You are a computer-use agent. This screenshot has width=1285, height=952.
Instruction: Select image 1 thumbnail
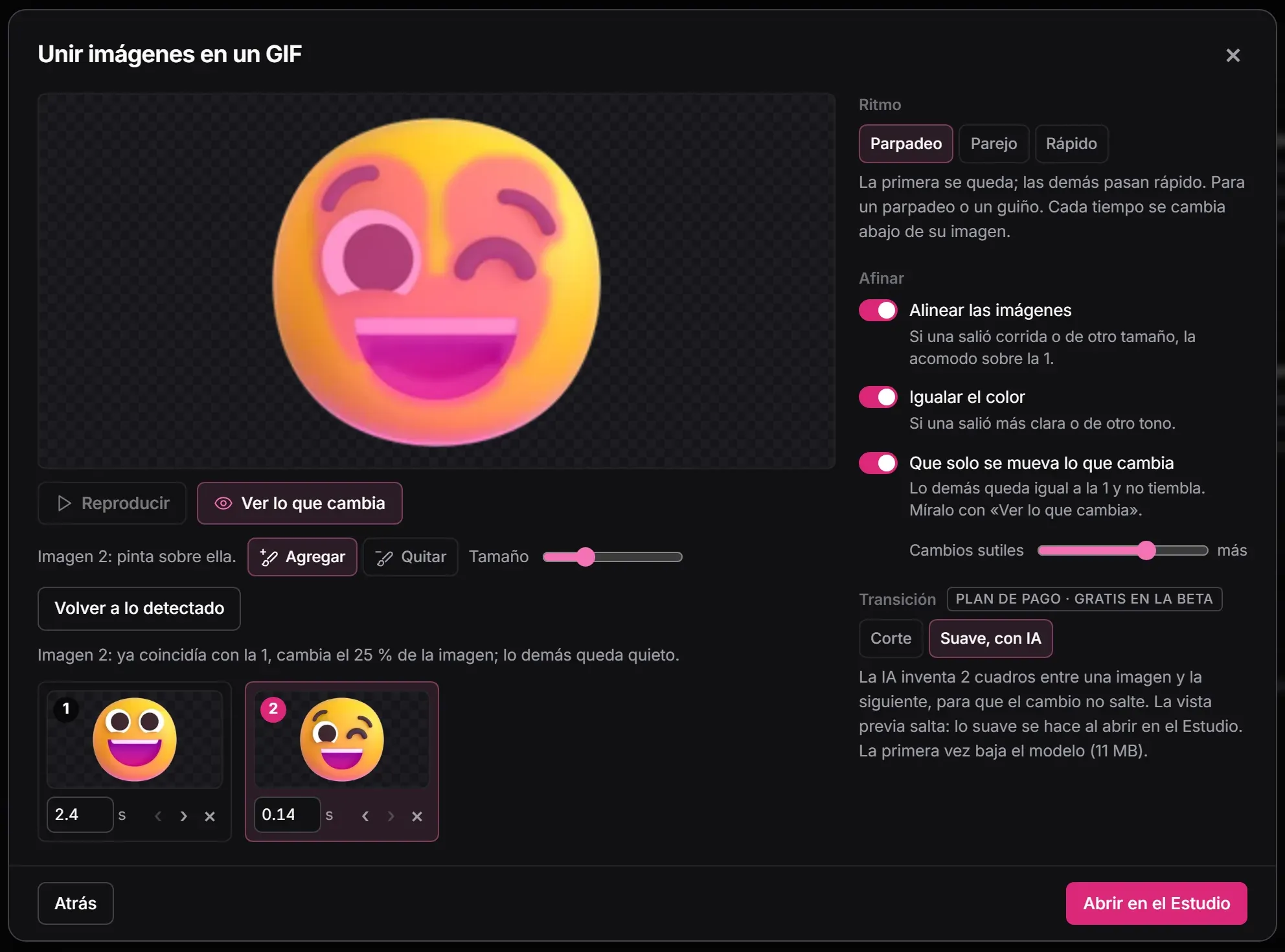135,740
